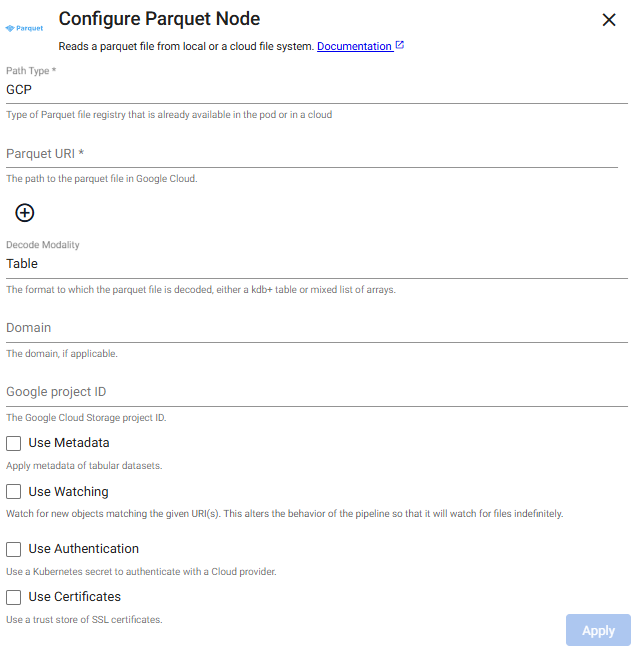Open the Documentation link

pos(354,46)
